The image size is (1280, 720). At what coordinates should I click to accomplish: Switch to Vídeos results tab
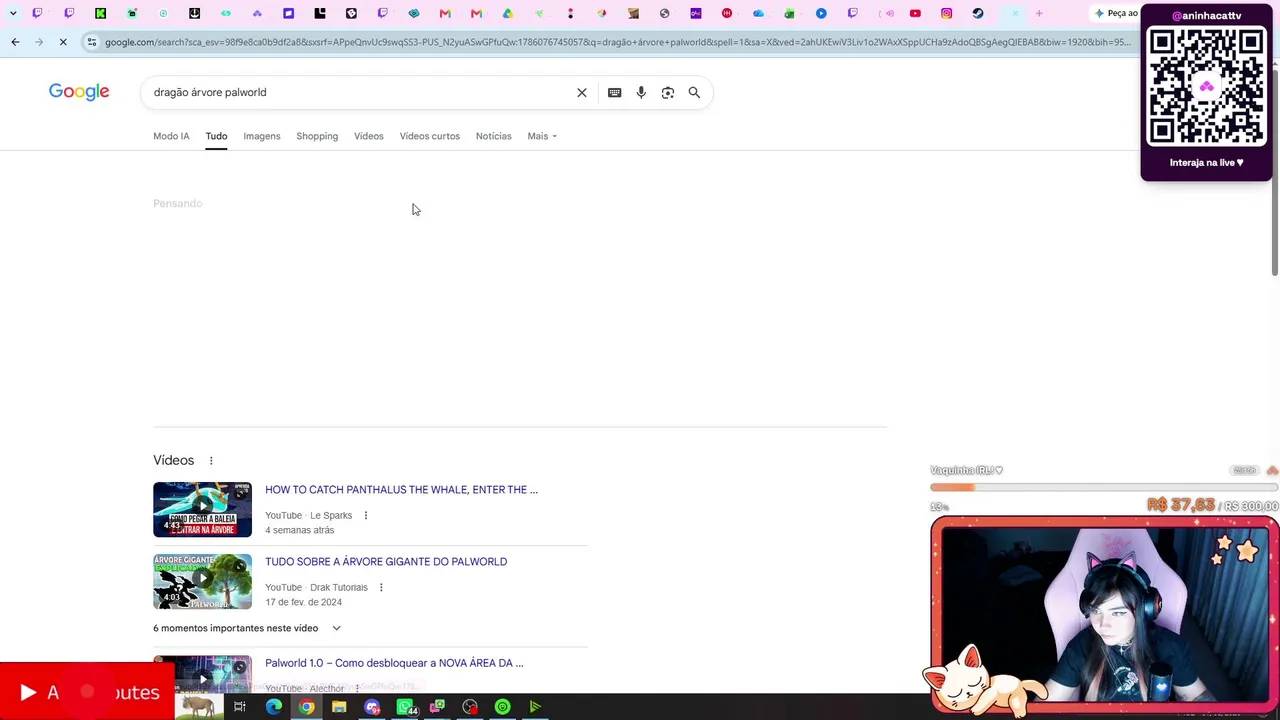point(369,136)
